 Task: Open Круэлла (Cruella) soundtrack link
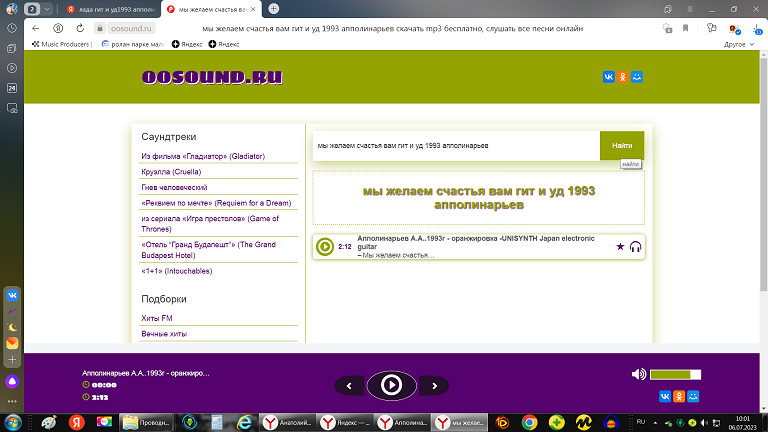(171, 172)
